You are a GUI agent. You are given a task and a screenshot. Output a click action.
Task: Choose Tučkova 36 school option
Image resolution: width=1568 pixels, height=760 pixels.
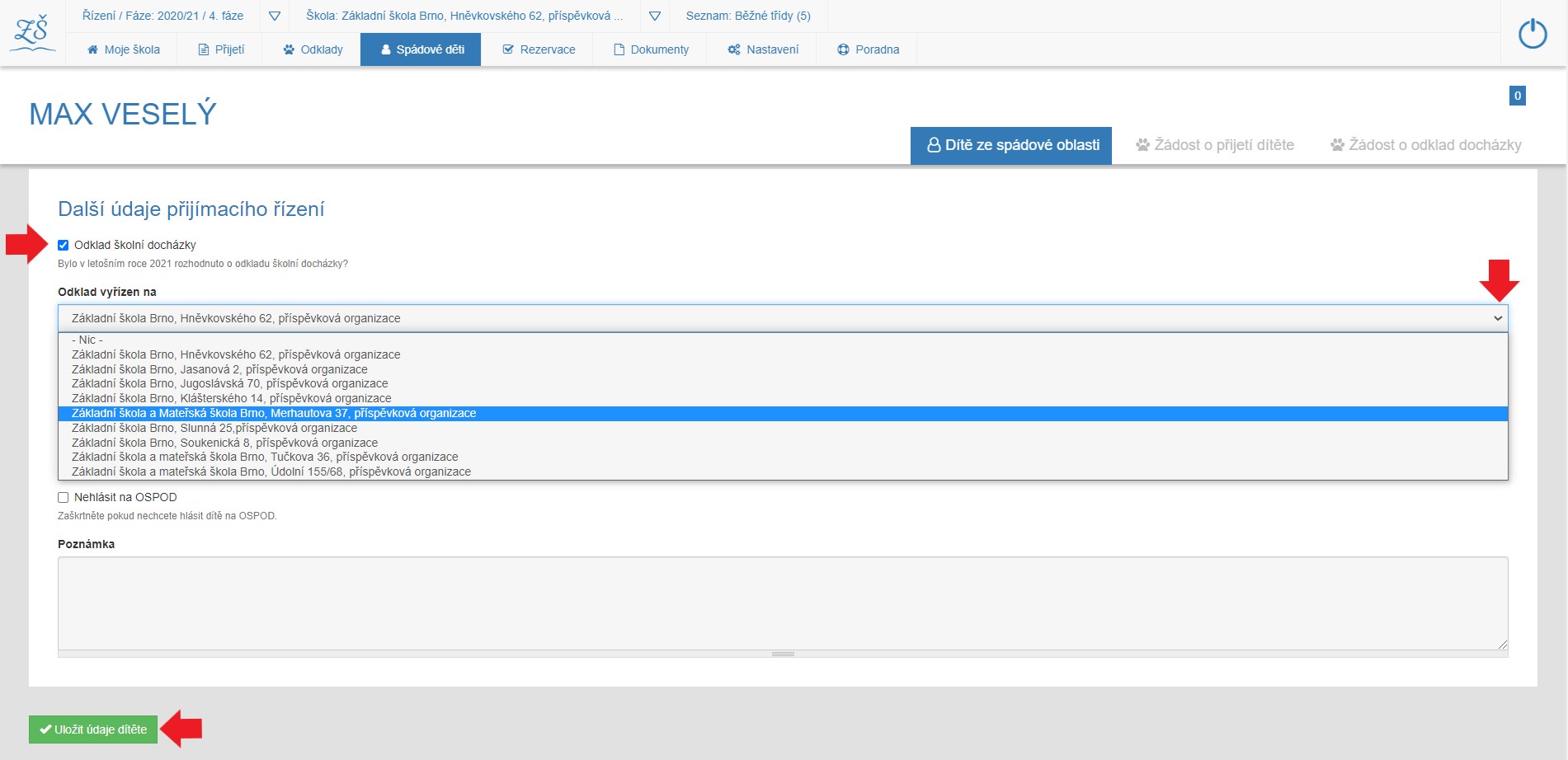(x=783, y=457)
